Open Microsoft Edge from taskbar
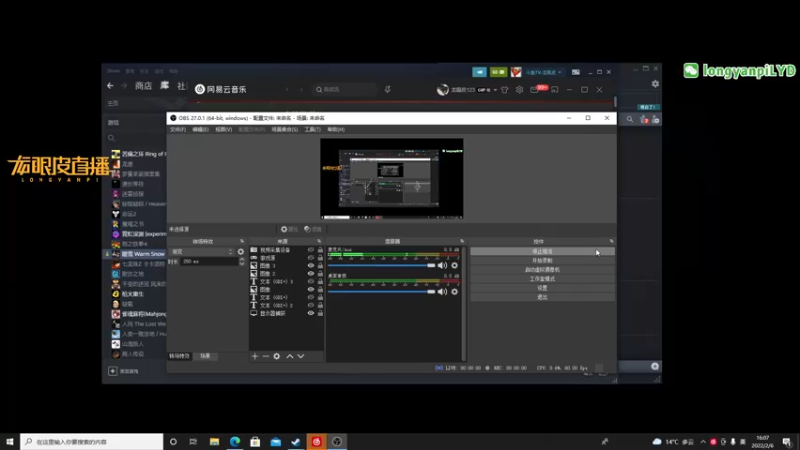The image size is (800, 450). (235, 441)
